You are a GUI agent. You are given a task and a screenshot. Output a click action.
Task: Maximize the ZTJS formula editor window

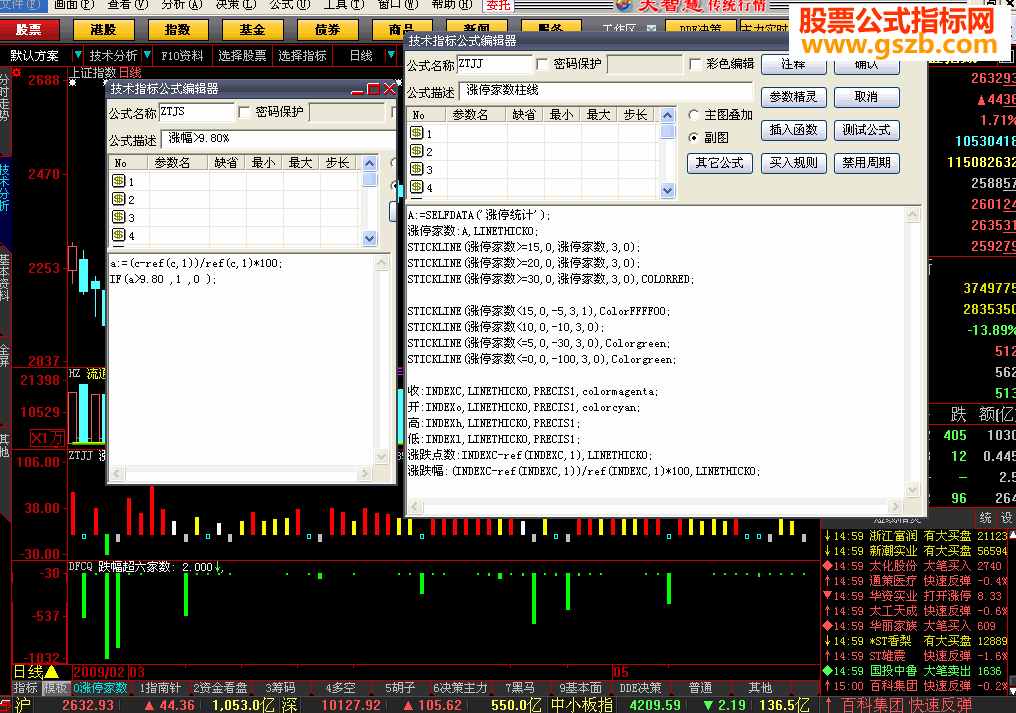[373, 89]
